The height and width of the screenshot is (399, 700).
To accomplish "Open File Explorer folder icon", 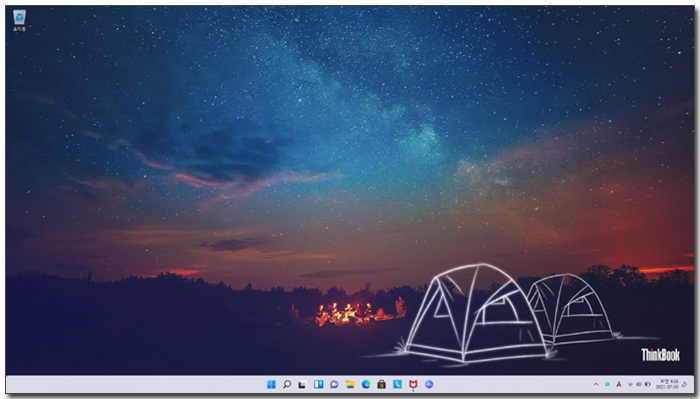I will coord(350,384).
